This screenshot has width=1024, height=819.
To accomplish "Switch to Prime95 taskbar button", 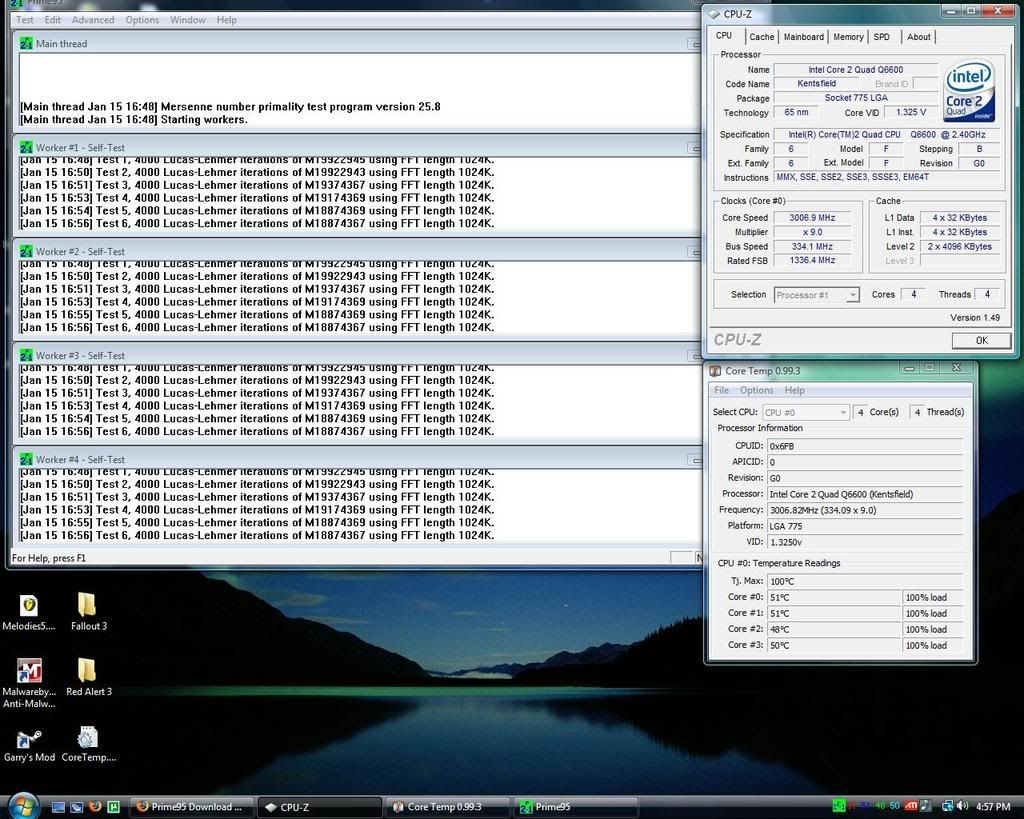I will click(575, 807).
